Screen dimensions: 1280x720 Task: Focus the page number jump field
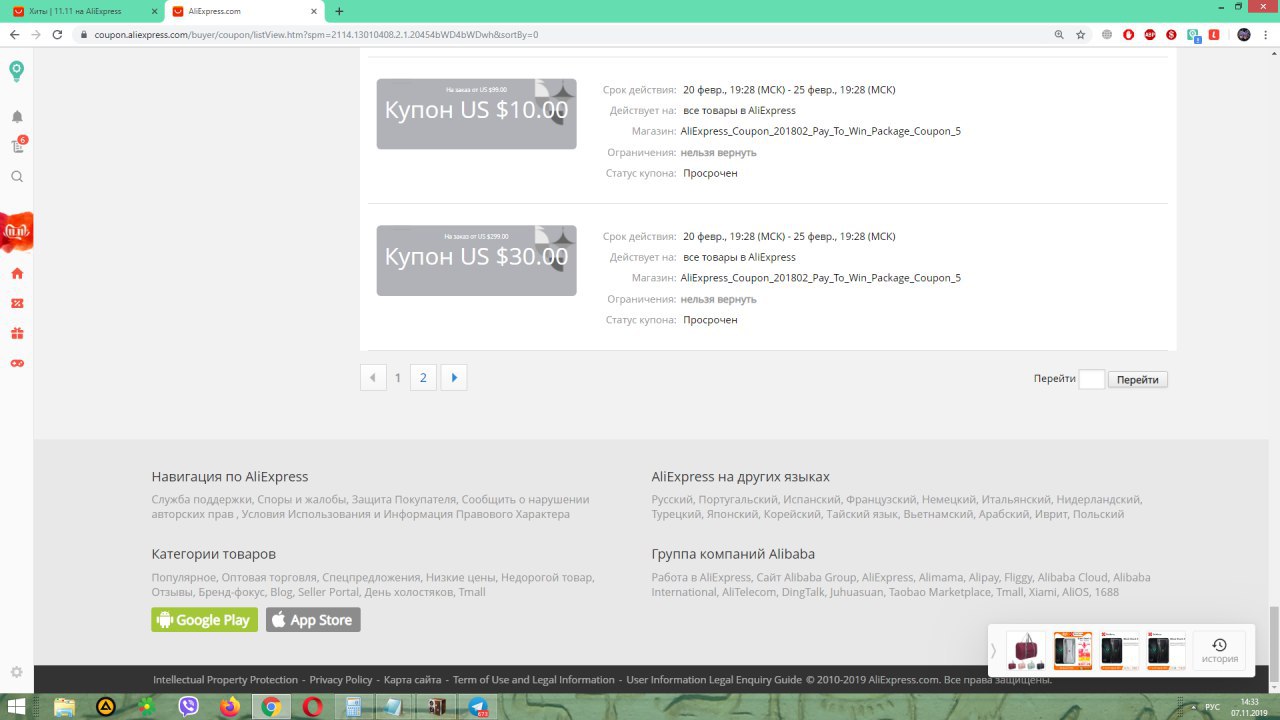click(x=1092, y=379)
